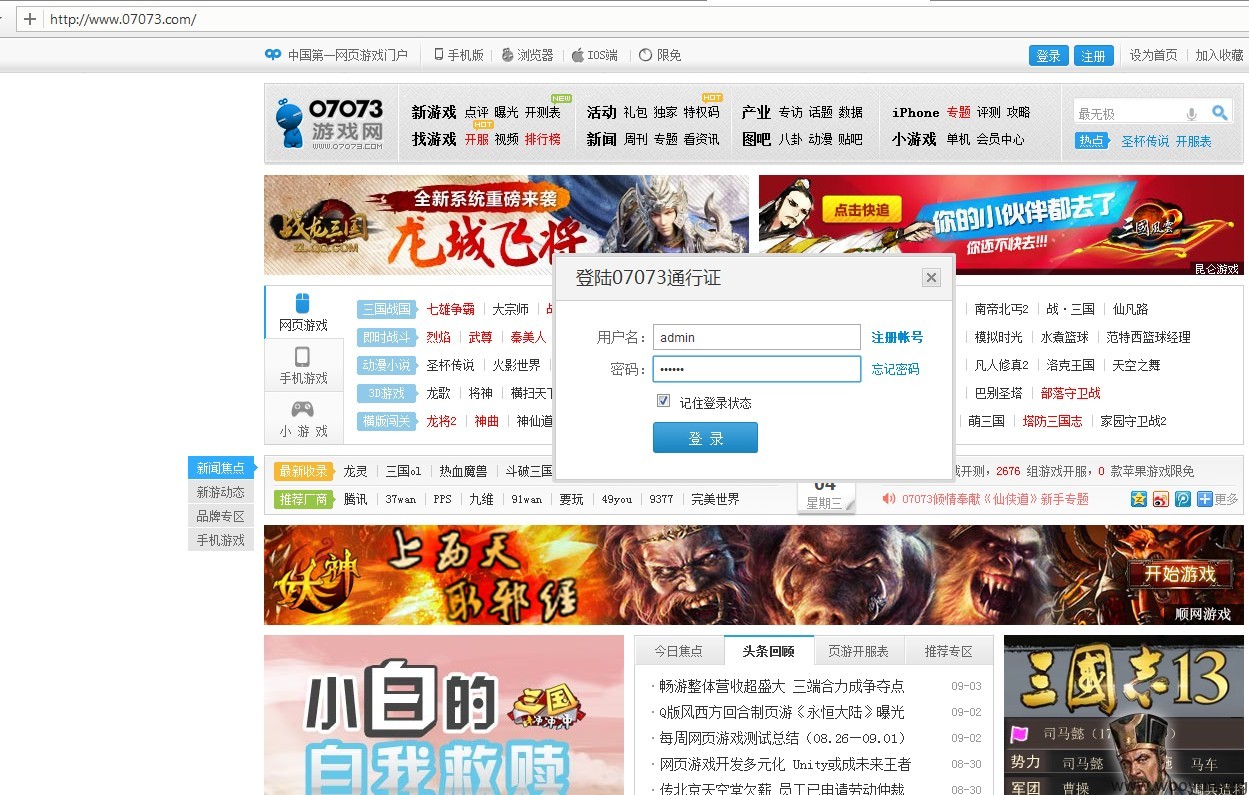
Task: Open the 图吧 navigation item
Action: coord(756,139)
